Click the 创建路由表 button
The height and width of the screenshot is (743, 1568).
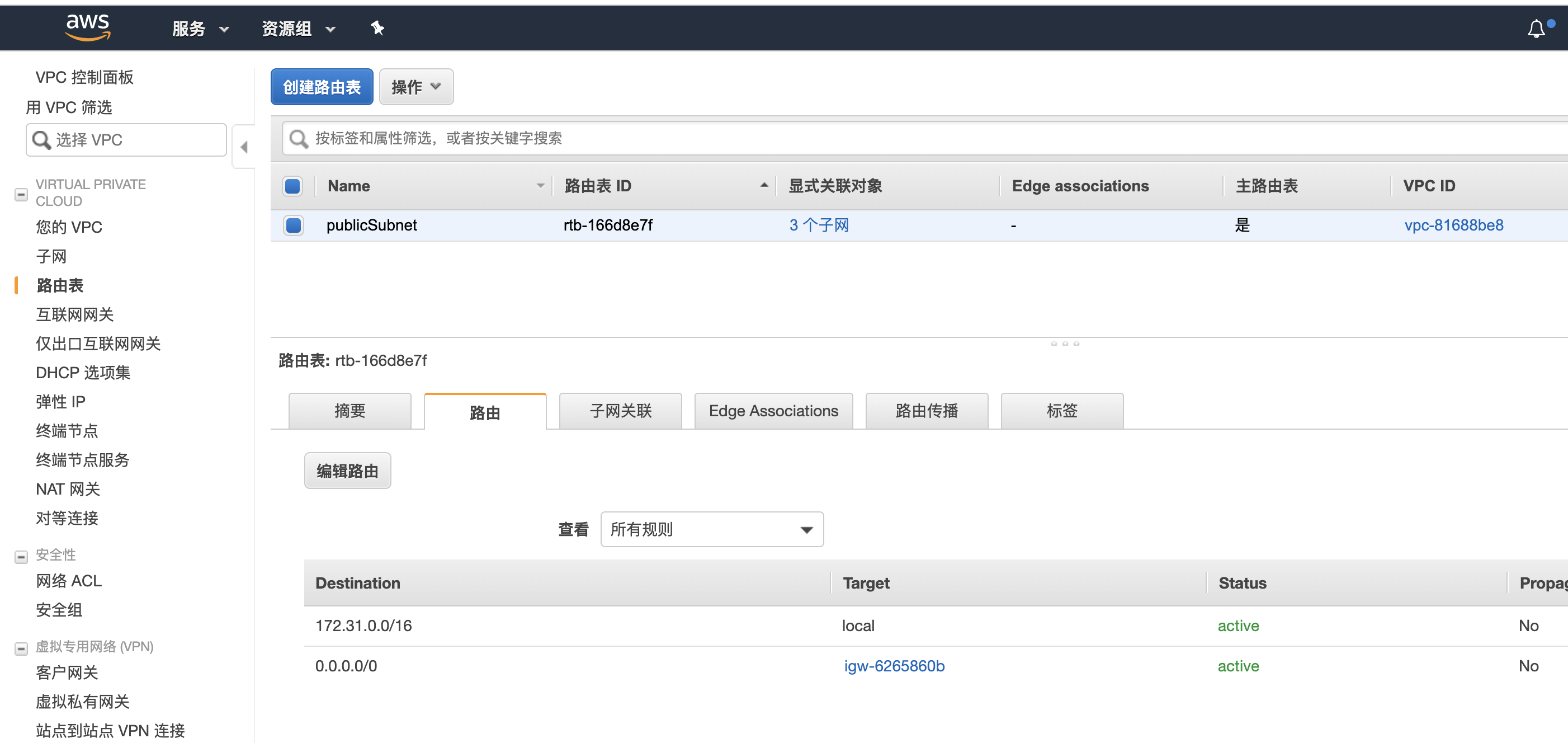(322, 87)
